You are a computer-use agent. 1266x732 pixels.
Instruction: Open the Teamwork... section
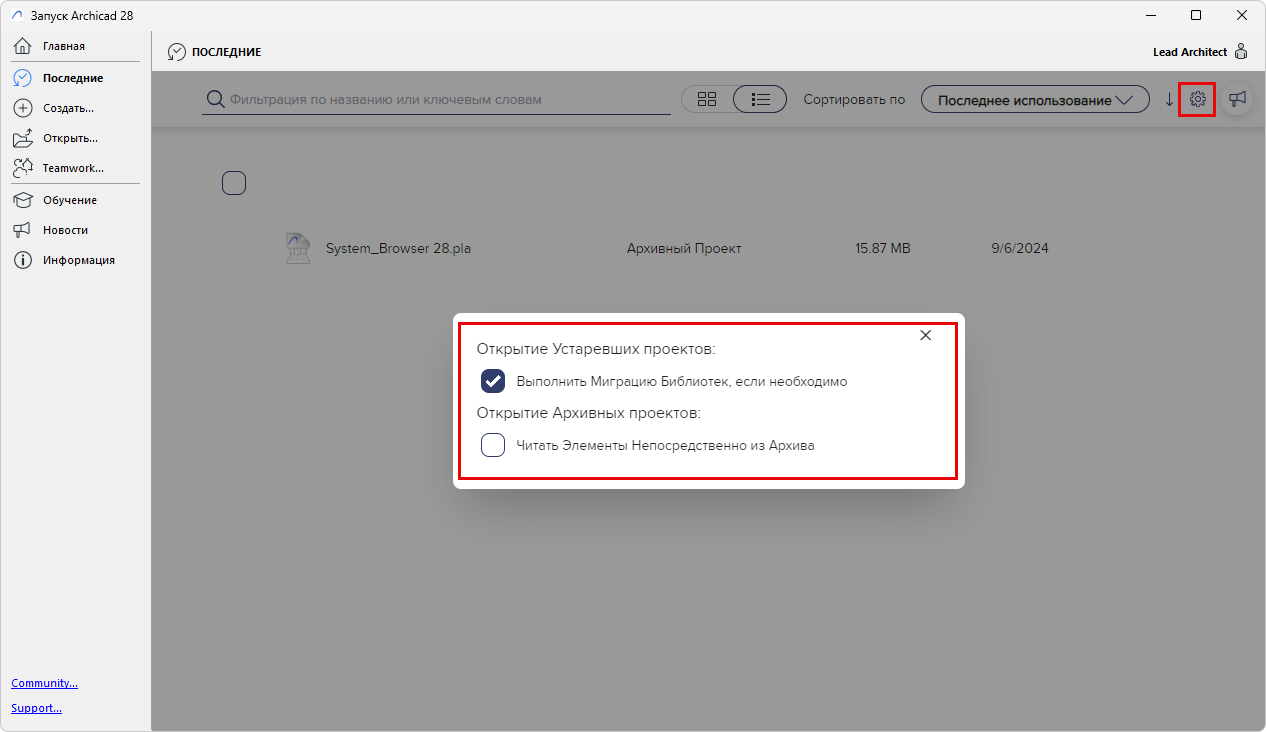tap(72, 168)
